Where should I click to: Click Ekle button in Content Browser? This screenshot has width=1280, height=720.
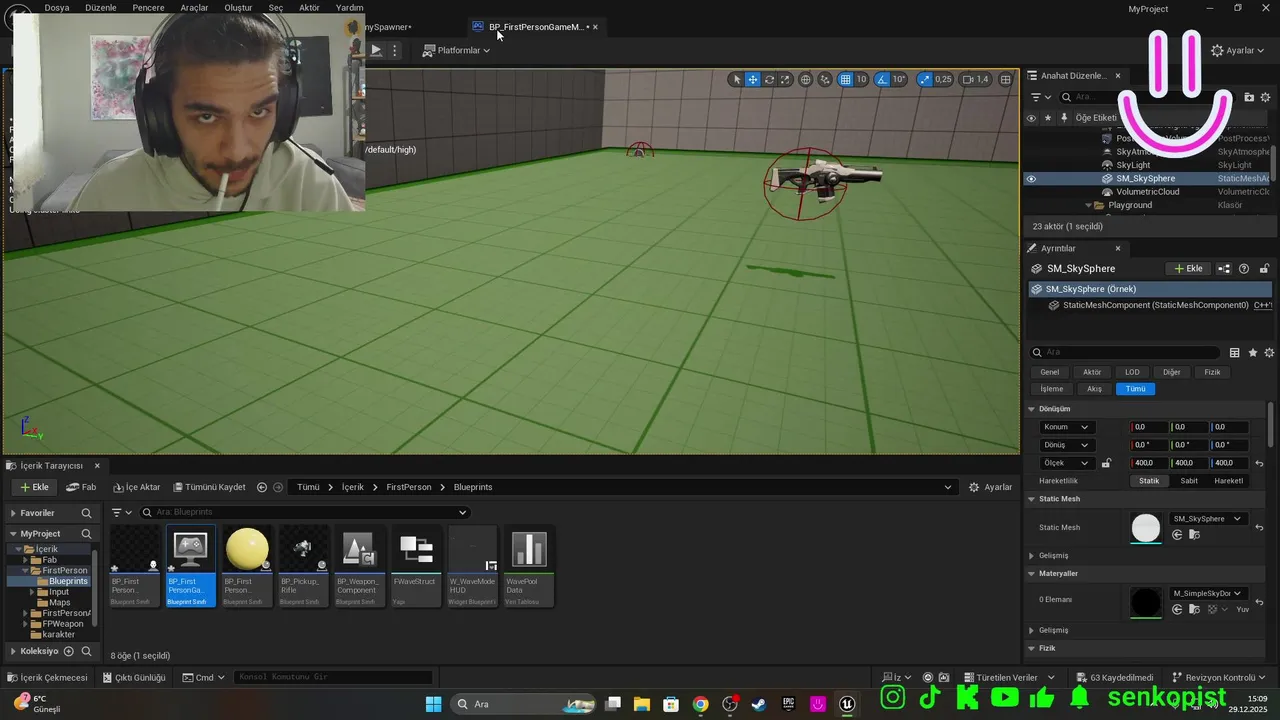33,487
